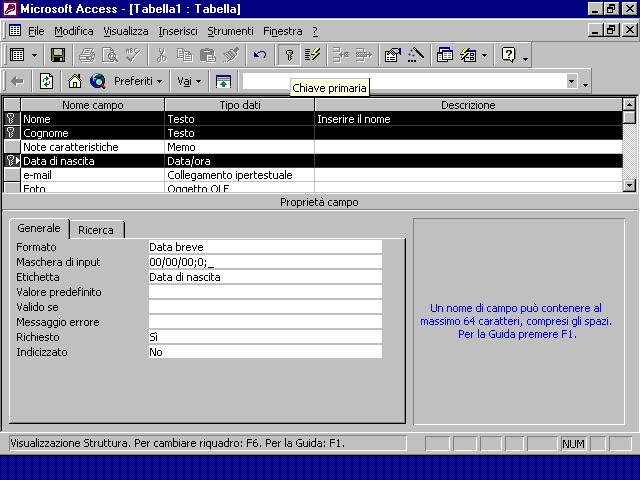
Task: Open the properties icon
Action: 393,55
